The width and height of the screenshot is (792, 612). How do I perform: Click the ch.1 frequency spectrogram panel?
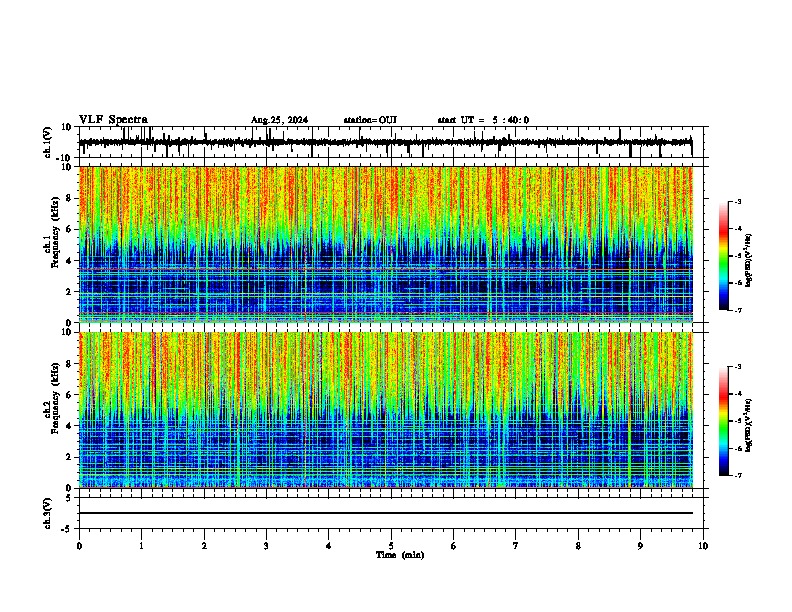(386, 244)
